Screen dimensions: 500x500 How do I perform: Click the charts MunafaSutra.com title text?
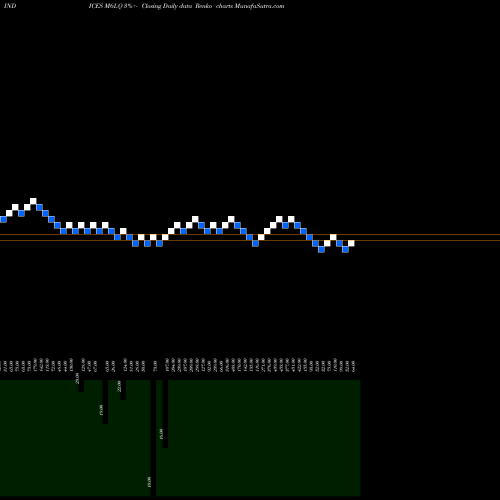(250, 6)
